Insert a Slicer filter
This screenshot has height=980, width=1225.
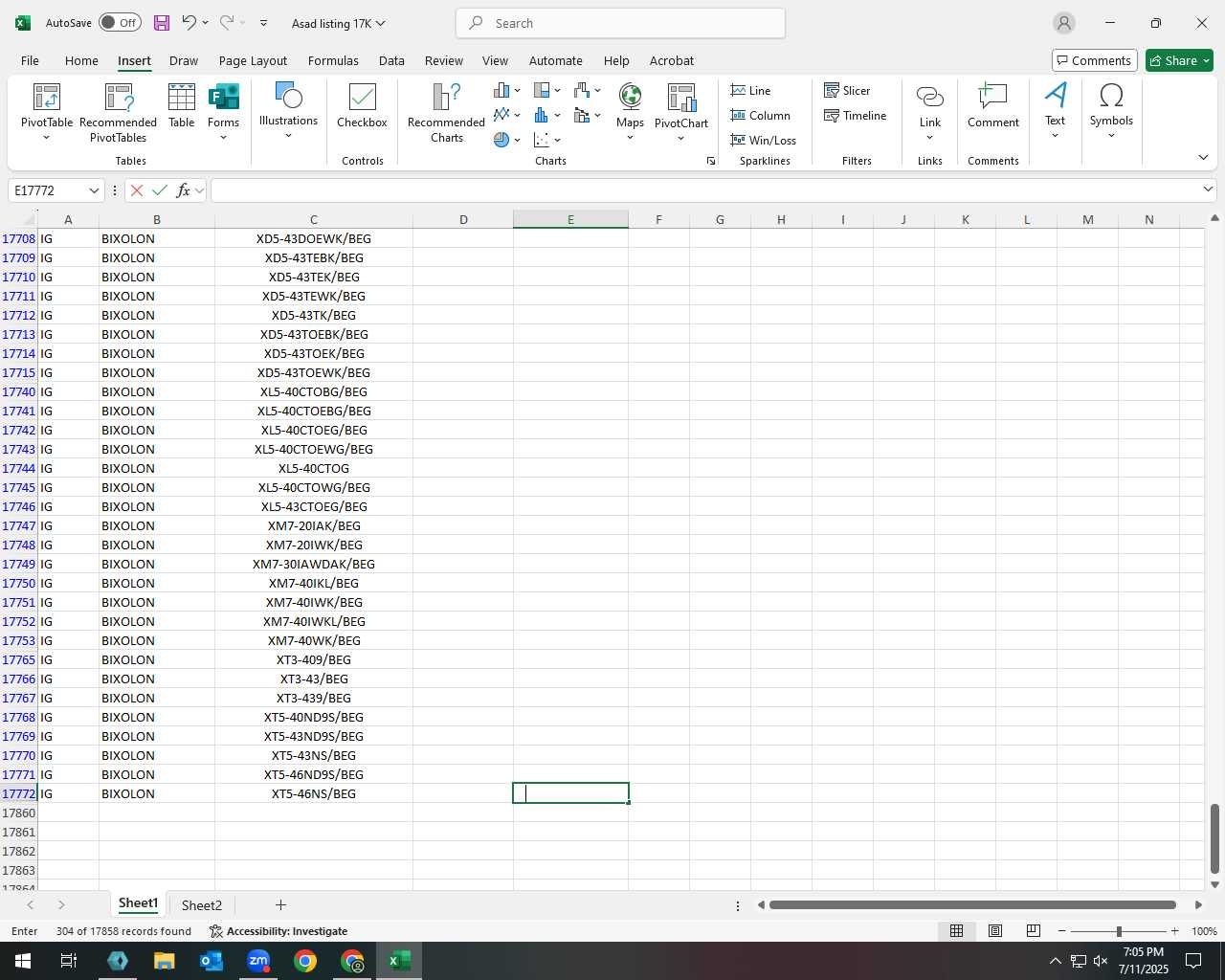847,90
